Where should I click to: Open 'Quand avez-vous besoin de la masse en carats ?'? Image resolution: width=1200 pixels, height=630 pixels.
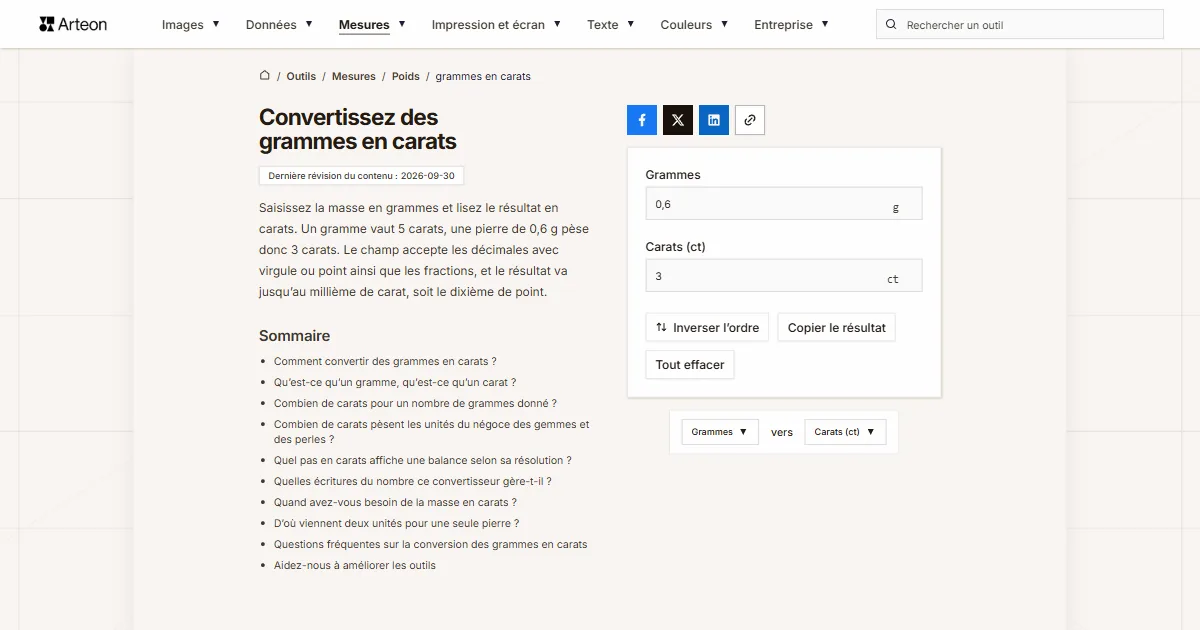pos(395,502)
